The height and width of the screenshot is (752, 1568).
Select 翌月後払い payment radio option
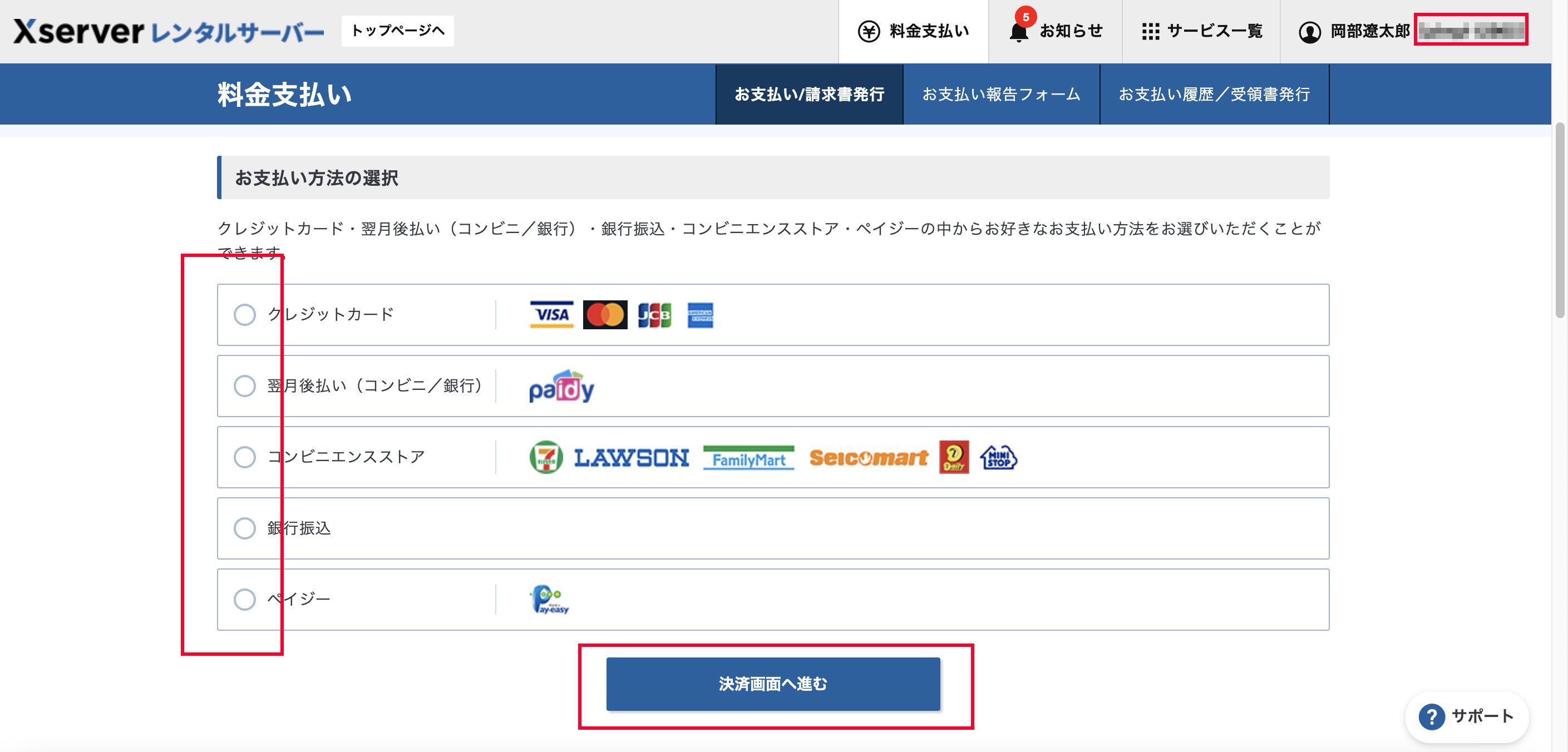tap(245, 386)
